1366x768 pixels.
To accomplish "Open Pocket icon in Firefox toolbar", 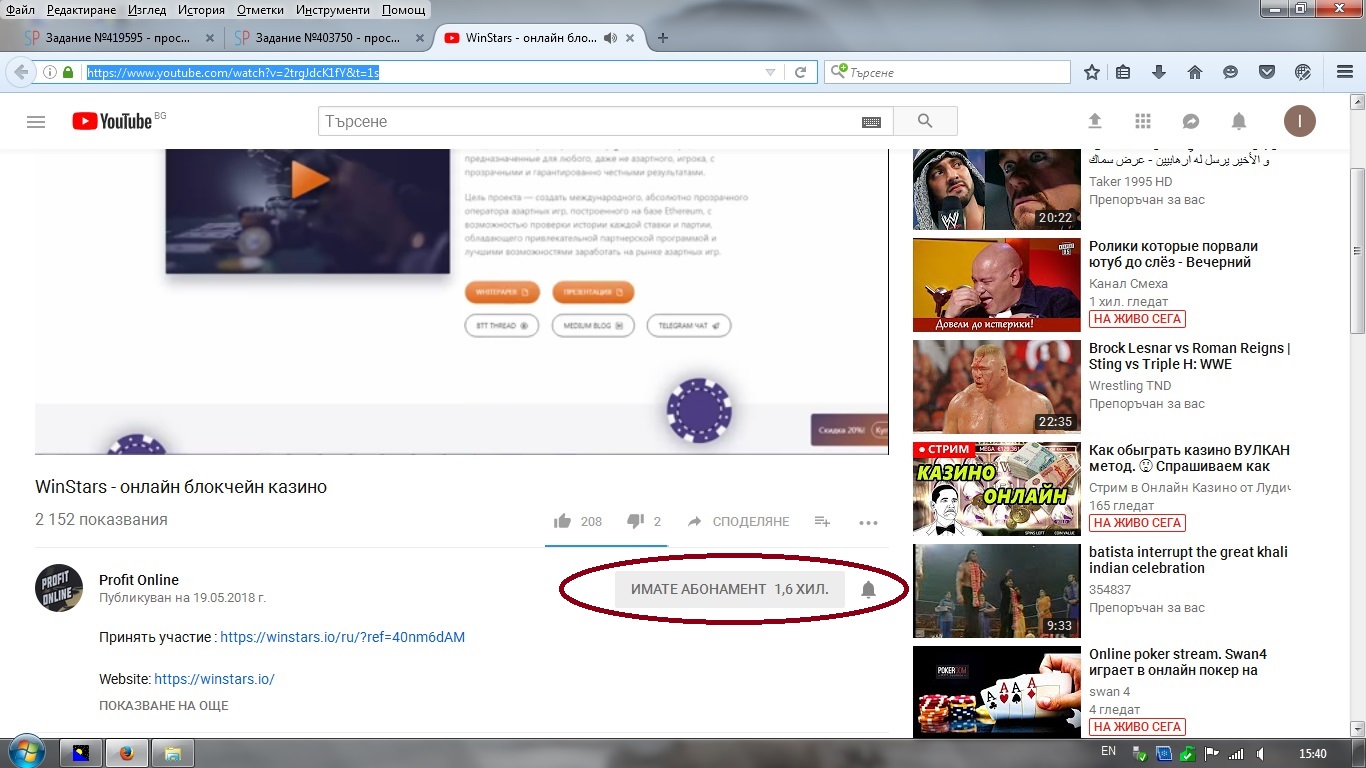I will click(1266, 72).
